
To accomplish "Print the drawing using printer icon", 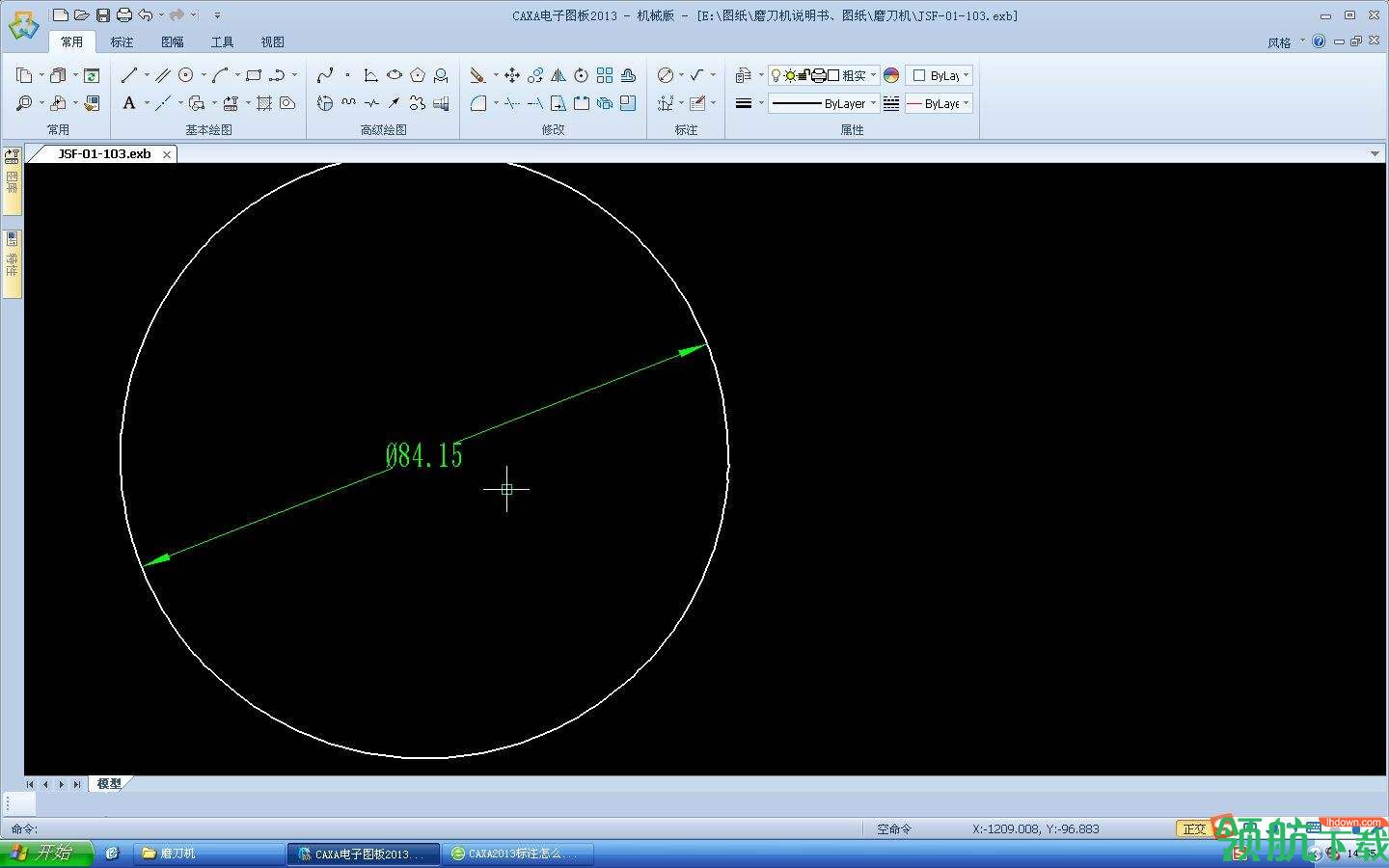I will (x=124, y=14).
